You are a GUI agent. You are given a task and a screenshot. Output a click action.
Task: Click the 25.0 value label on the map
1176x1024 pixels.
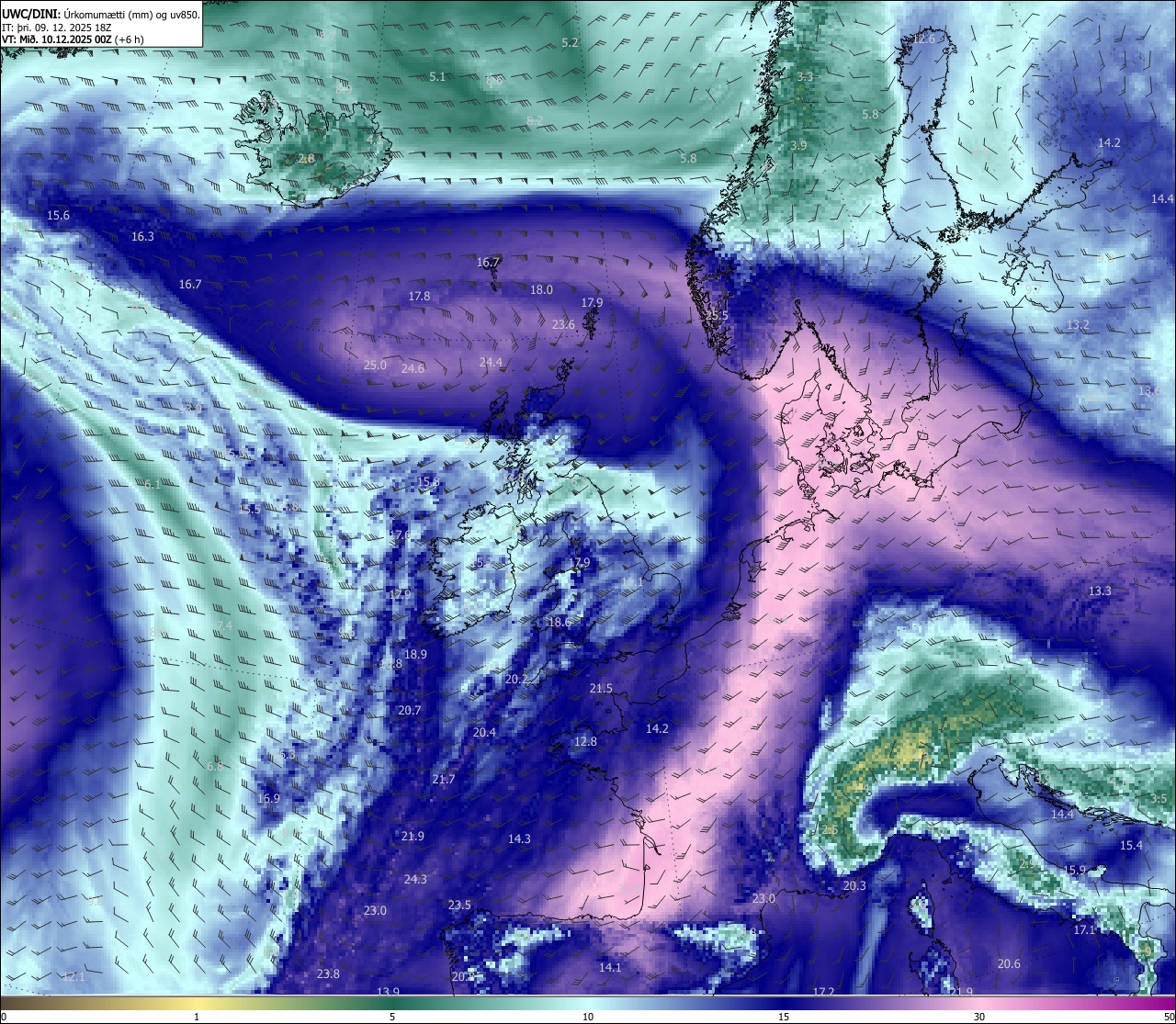click(x=375, y=366)
